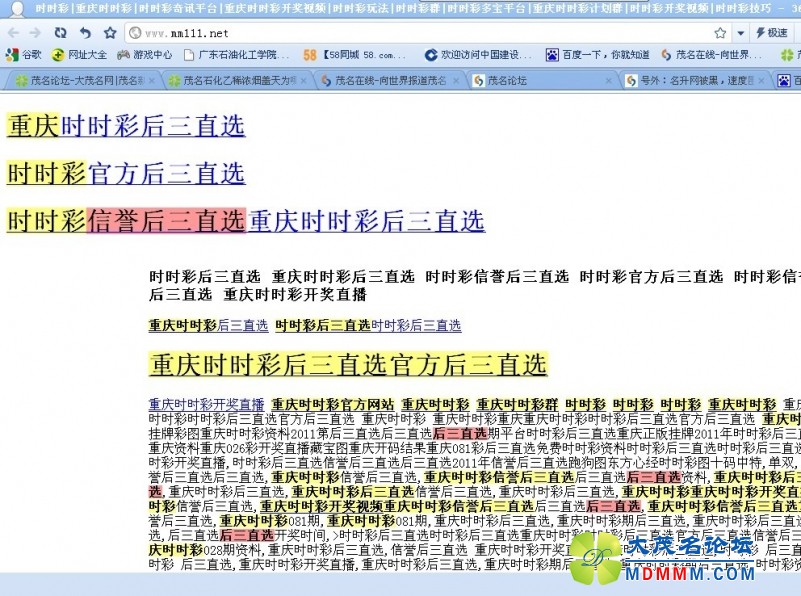Open the 百度一下，你就知道 bookmark
This screenshot has height=596, width=801.
coord(598,54)
